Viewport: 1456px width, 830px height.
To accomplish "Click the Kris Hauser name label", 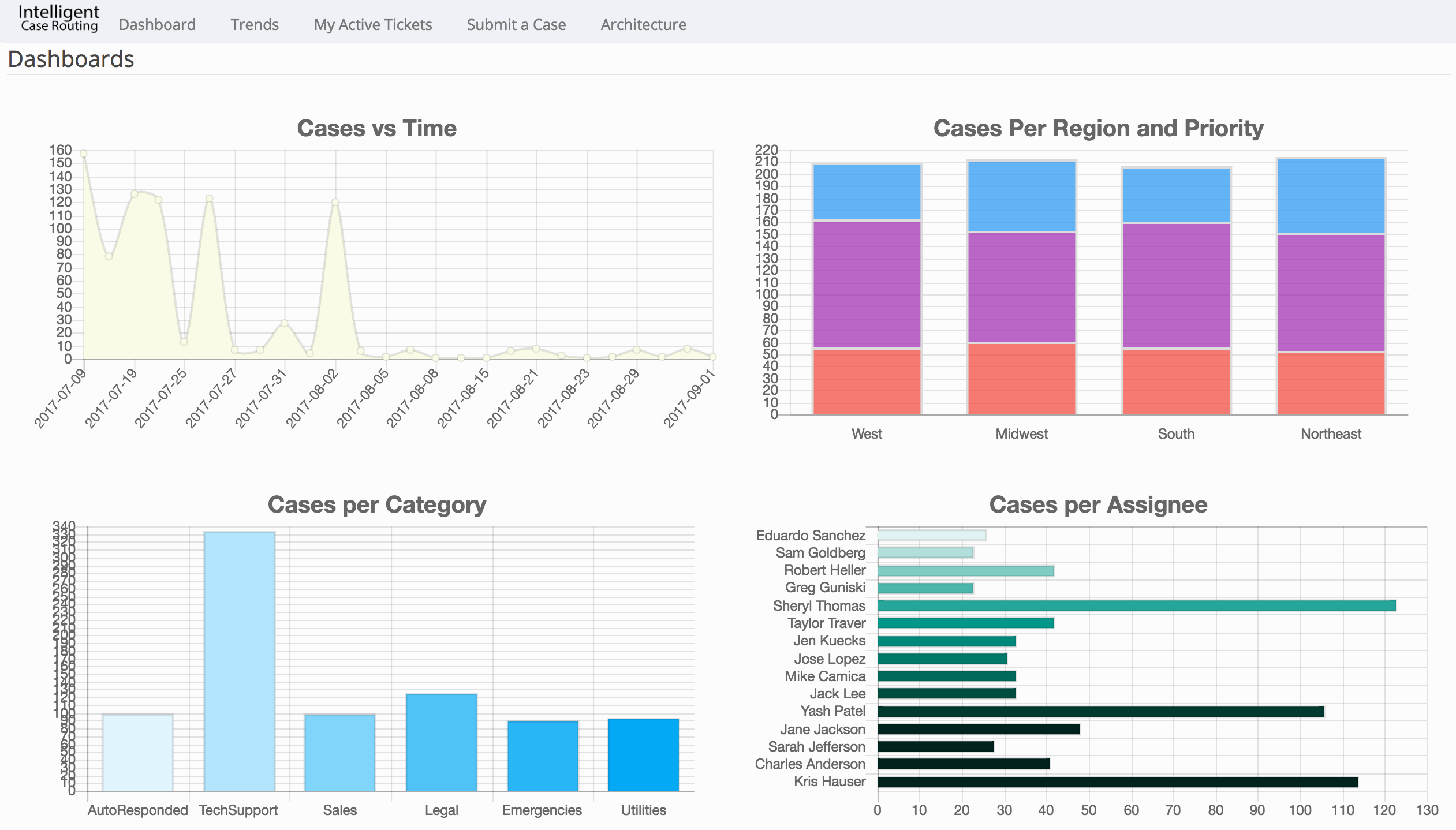I will pyautogui.click(x=830, y=782).
